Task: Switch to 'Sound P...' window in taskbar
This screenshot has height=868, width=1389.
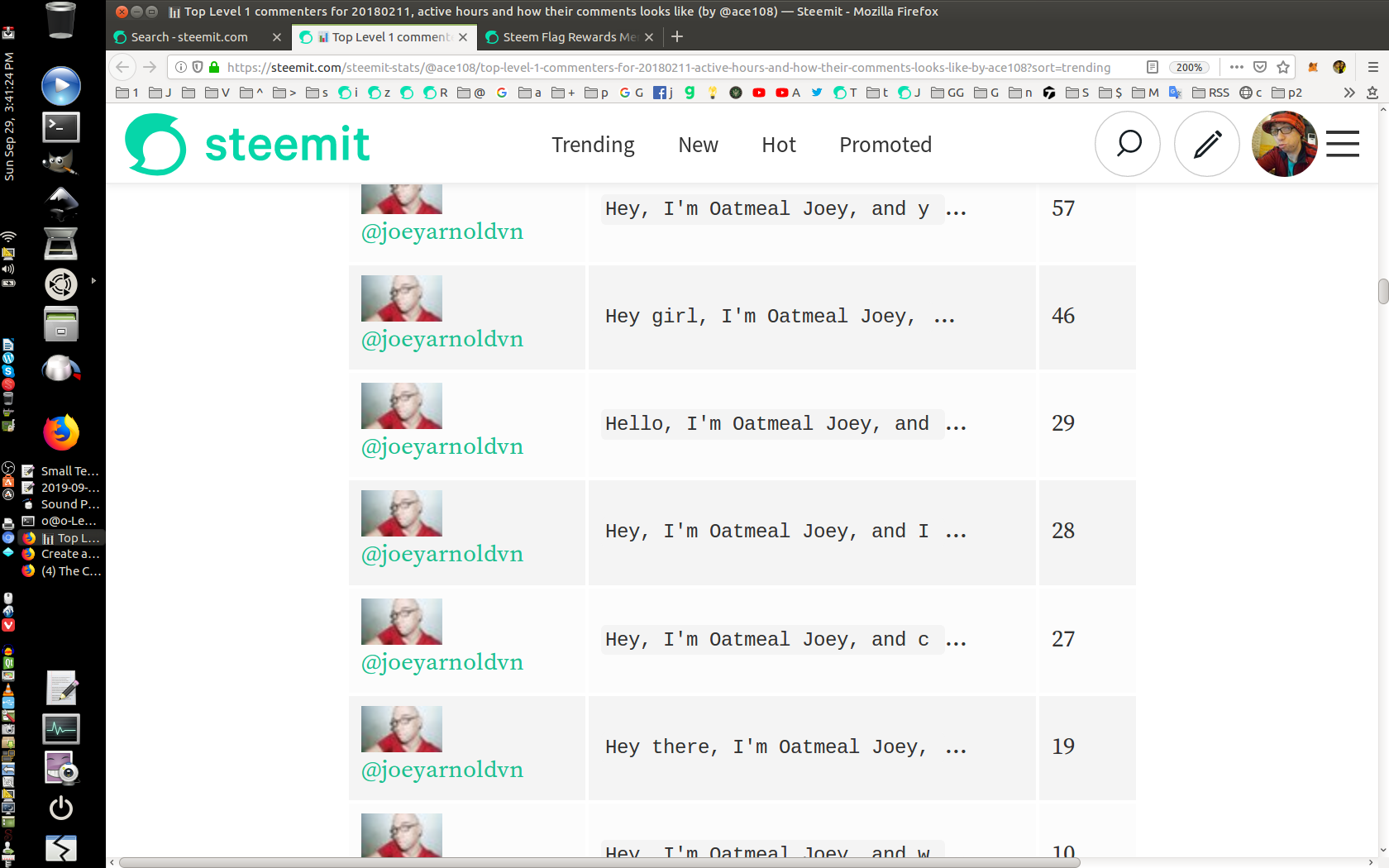Action: (62, 504)
